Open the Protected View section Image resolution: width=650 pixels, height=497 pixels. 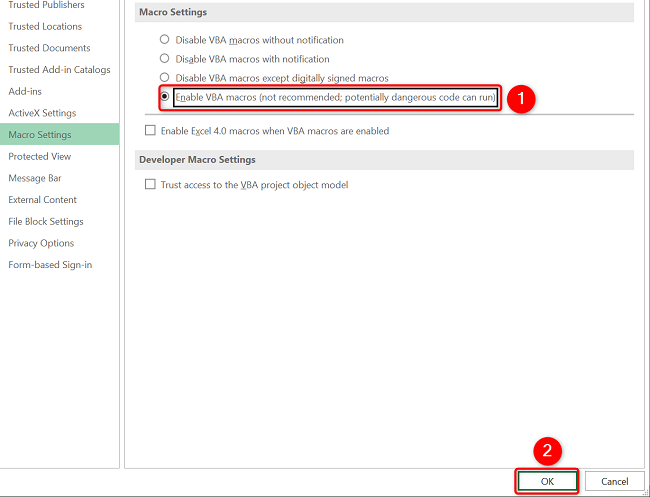[40, 156]
